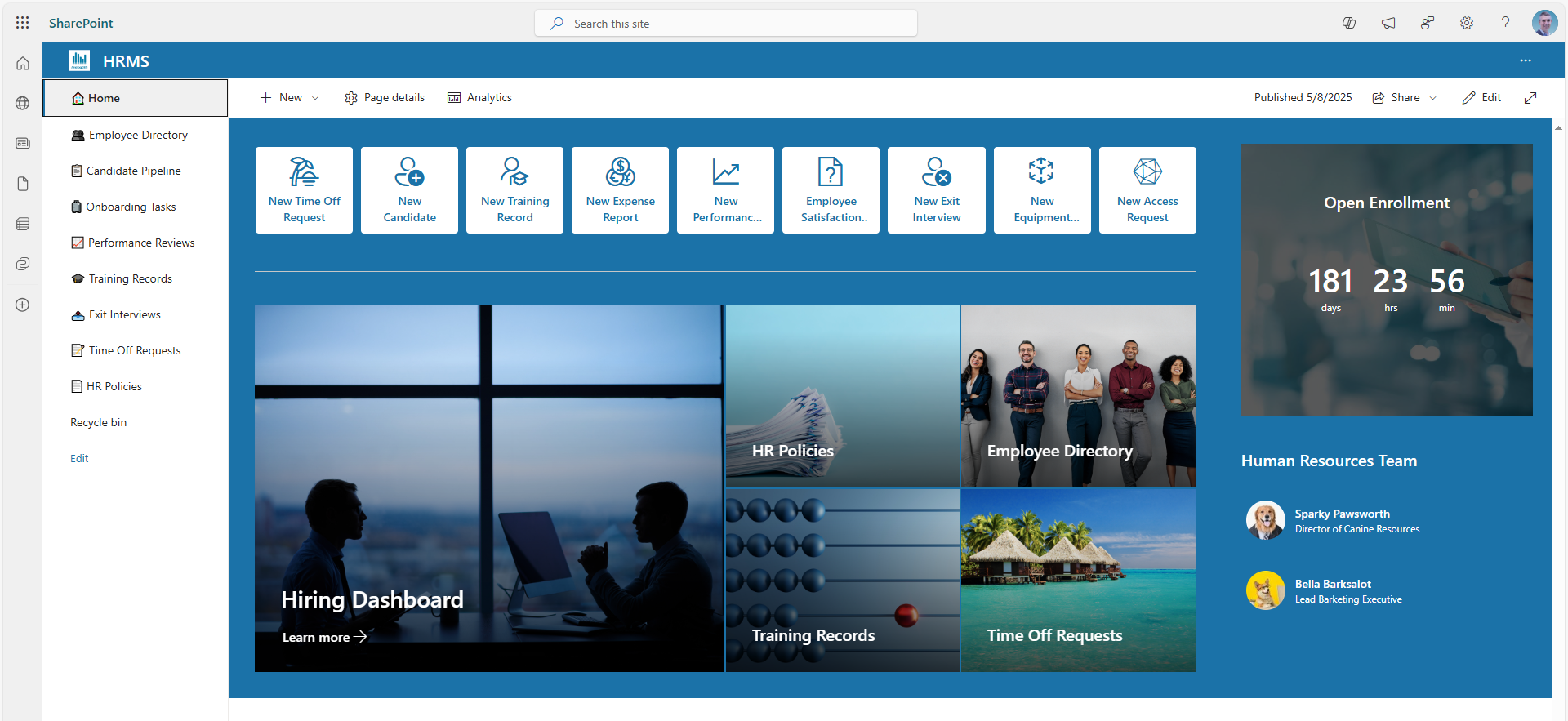Screen dimensions: 1568x721
Task: Open the app launcher waffle icon
Action: pyautogui.click(x=23, y=23)
